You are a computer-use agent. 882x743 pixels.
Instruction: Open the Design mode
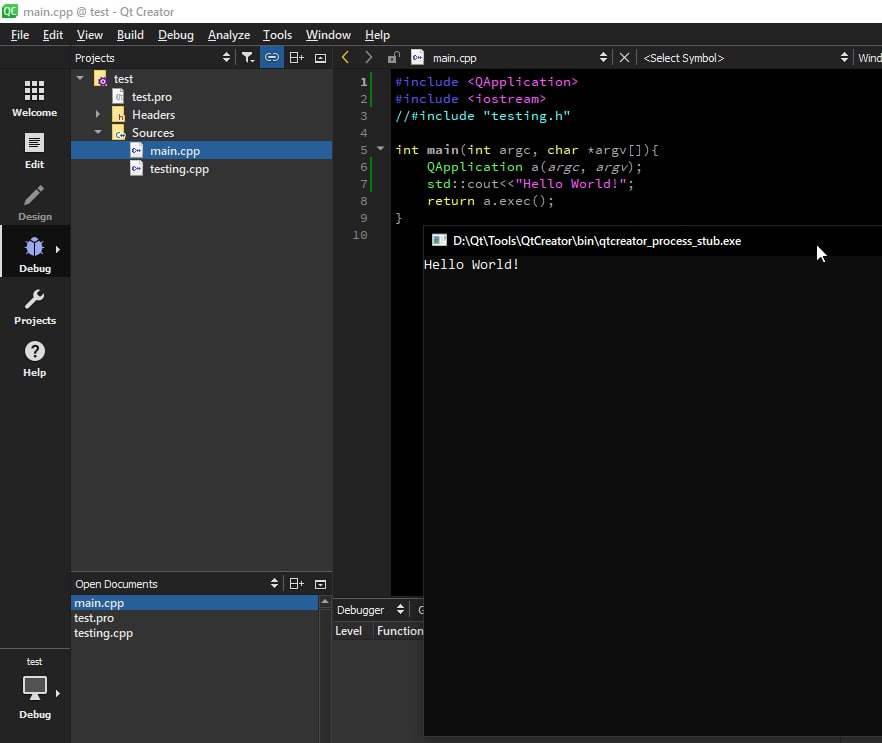tap(34, 202)
